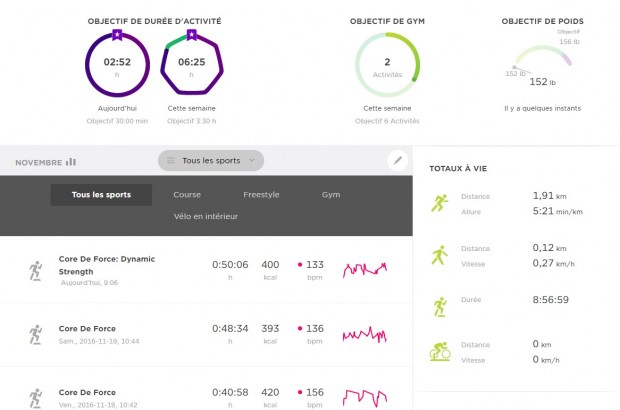Open the Tous les sports dropdown
Screen dimensions: 620x410
coord(211,160)
